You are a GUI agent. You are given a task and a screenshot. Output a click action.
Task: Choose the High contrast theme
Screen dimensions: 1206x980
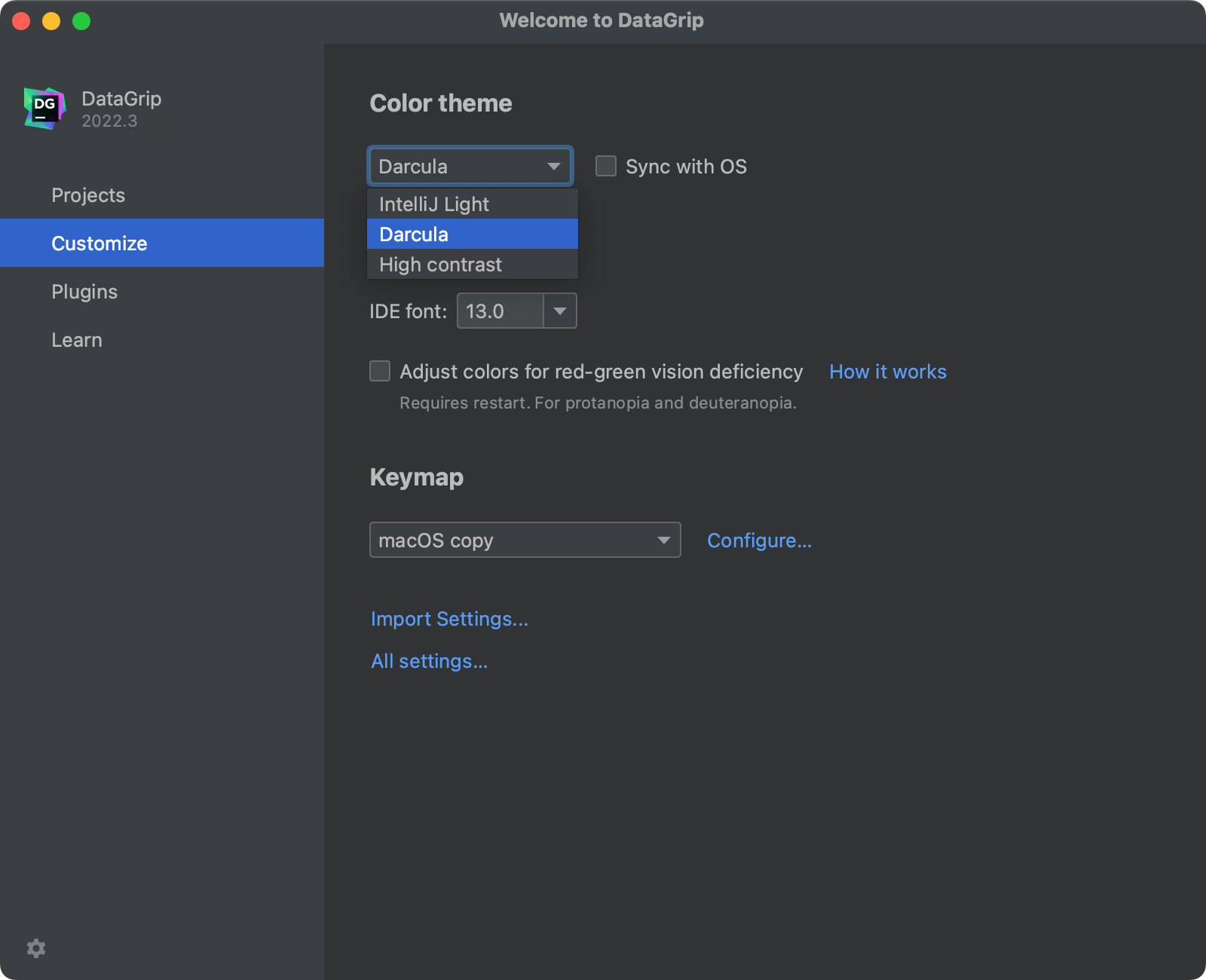coord(439,264)
